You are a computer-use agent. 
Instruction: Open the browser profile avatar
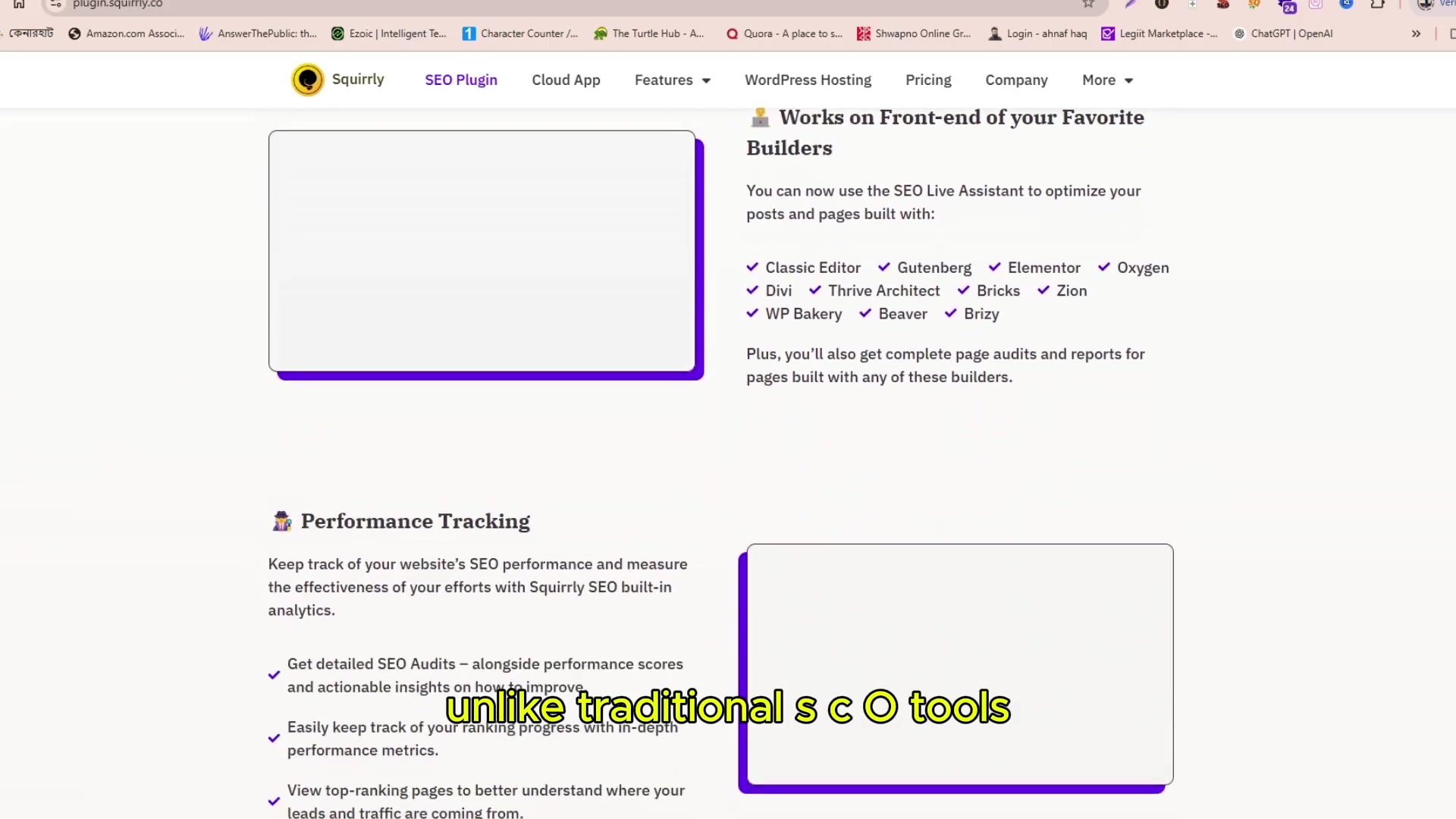coord(1426,4)
